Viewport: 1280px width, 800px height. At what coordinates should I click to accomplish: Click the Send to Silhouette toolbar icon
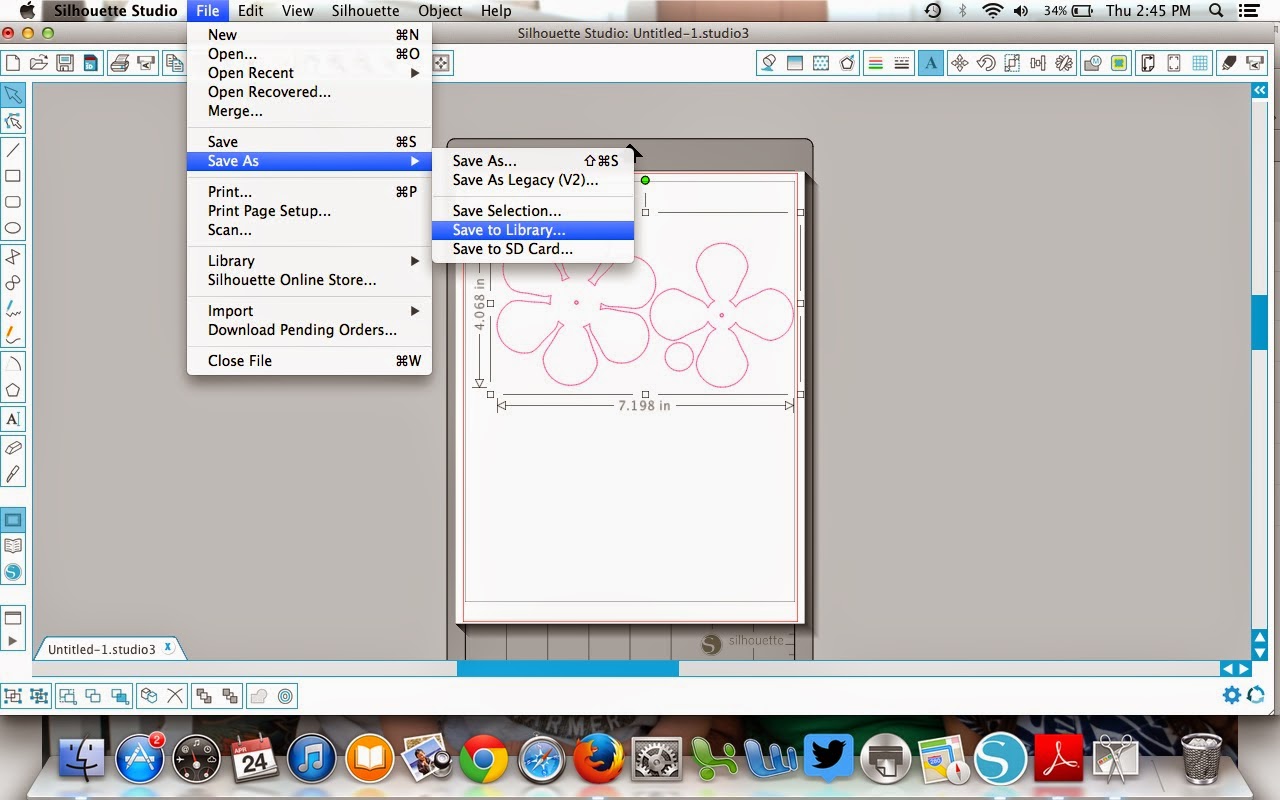(x=146, y=63)
